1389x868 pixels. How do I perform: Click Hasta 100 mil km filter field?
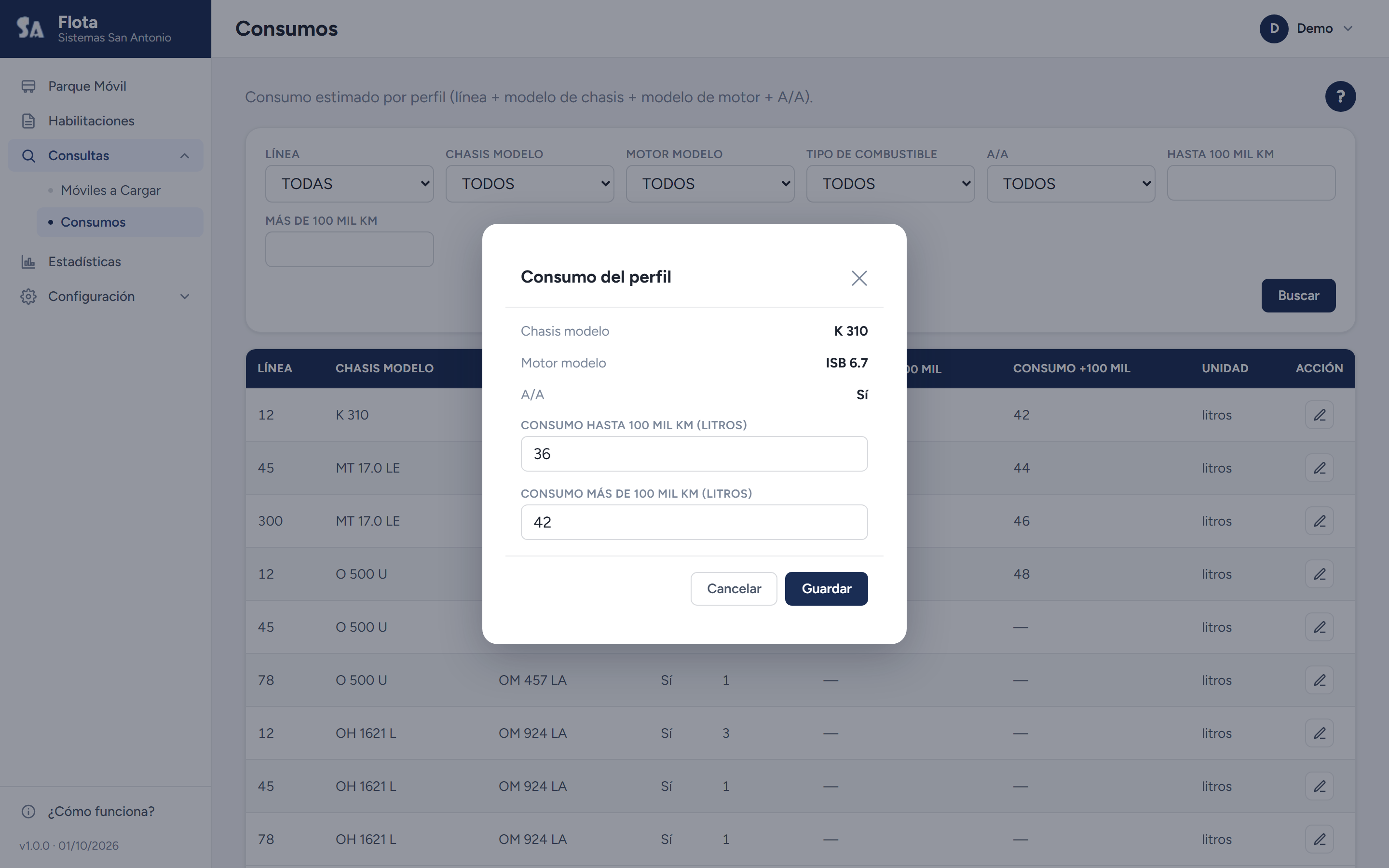click(x=1251, y=183)
